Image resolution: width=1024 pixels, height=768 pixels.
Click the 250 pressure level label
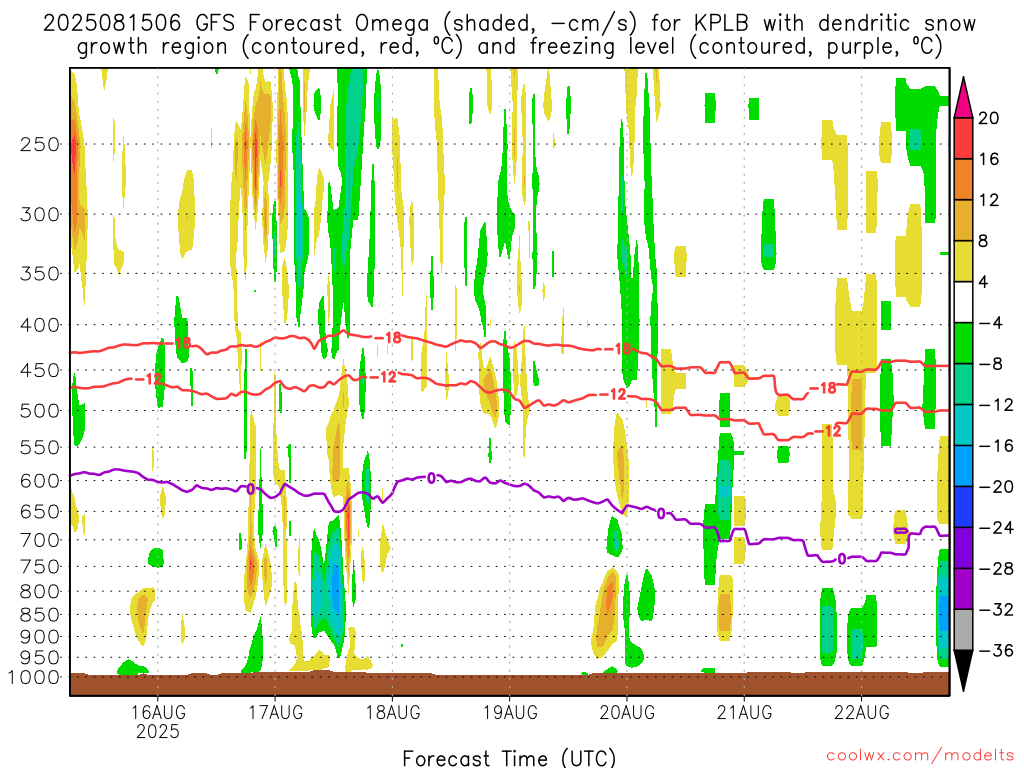coord(40,144)
